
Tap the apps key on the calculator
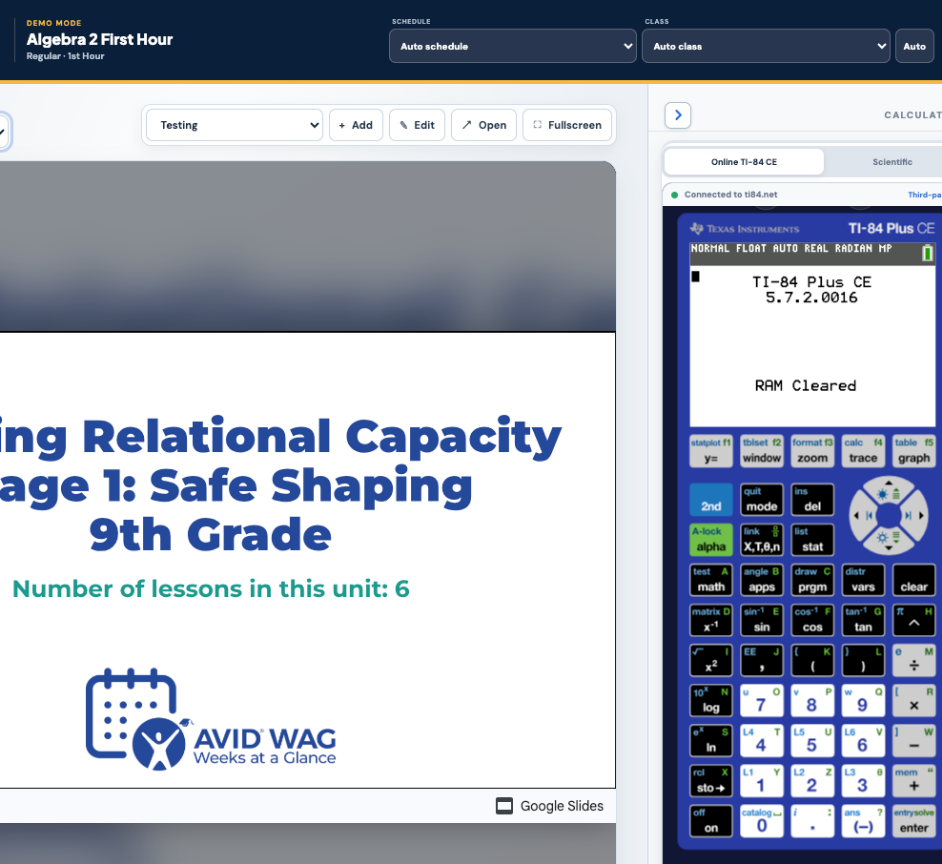point(762,580)
